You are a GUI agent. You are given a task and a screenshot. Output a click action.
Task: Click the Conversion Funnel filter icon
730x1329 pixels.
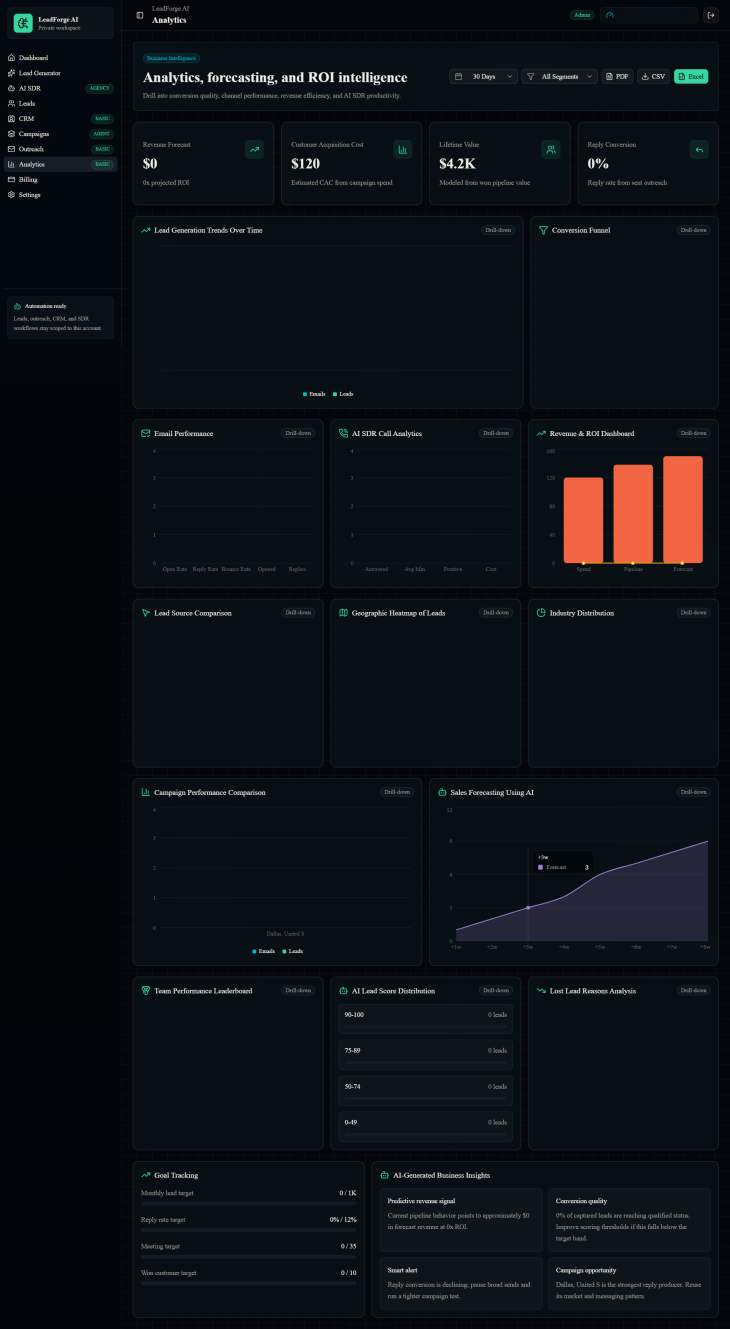point(543,230)
